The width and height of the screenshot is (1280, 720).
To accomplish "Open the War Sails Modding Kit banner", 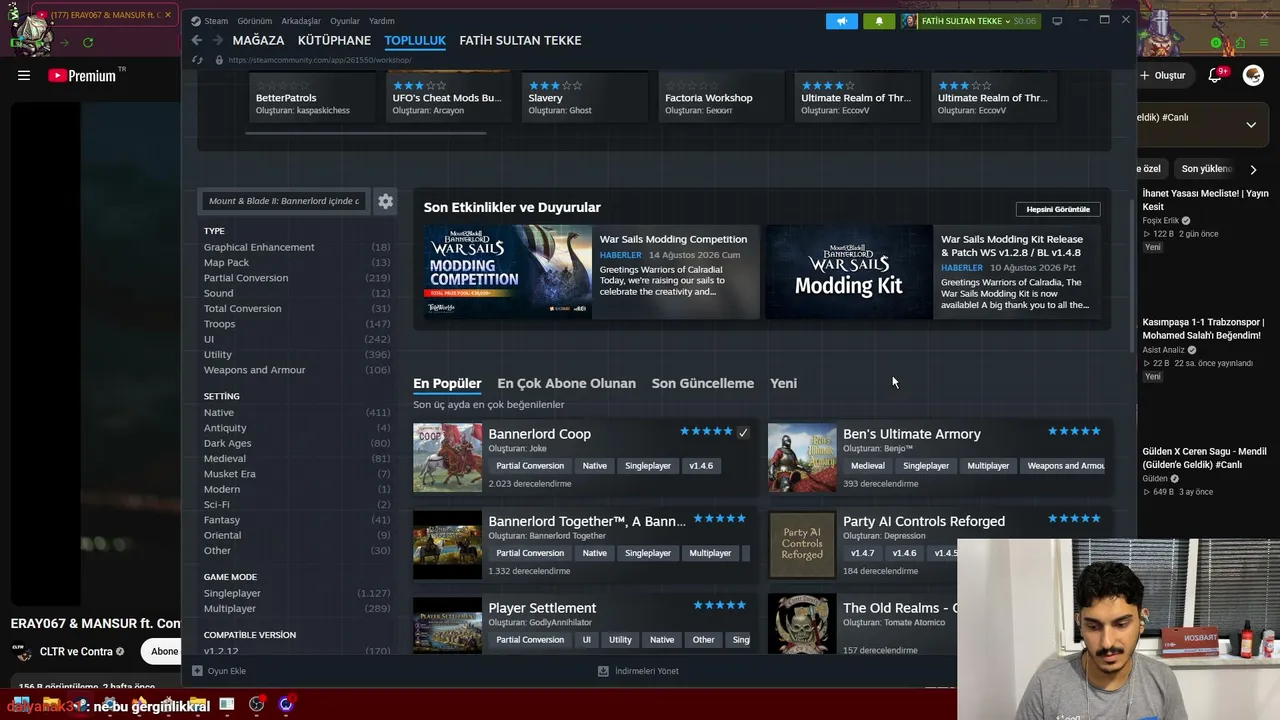I will pyautogui.click(x=849, y=272).
